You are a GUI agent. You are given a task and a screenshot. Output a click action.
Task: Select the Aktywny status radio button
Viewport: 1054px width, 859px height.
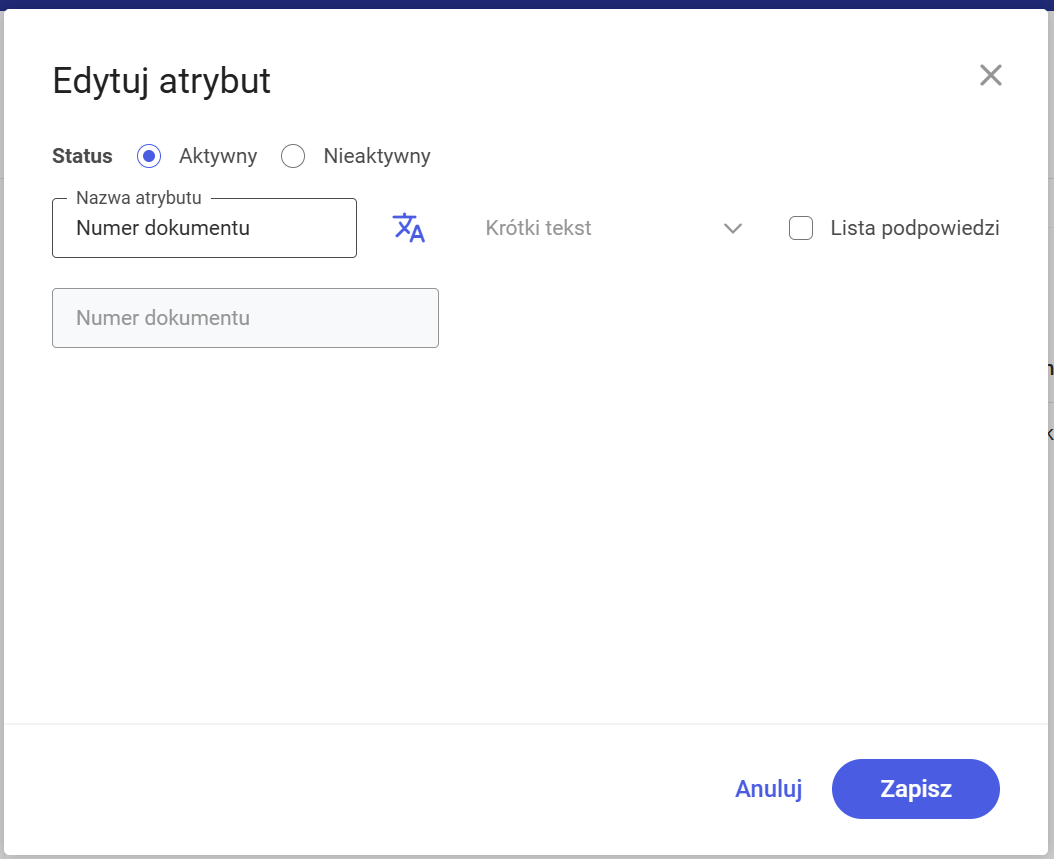point(149,156)
